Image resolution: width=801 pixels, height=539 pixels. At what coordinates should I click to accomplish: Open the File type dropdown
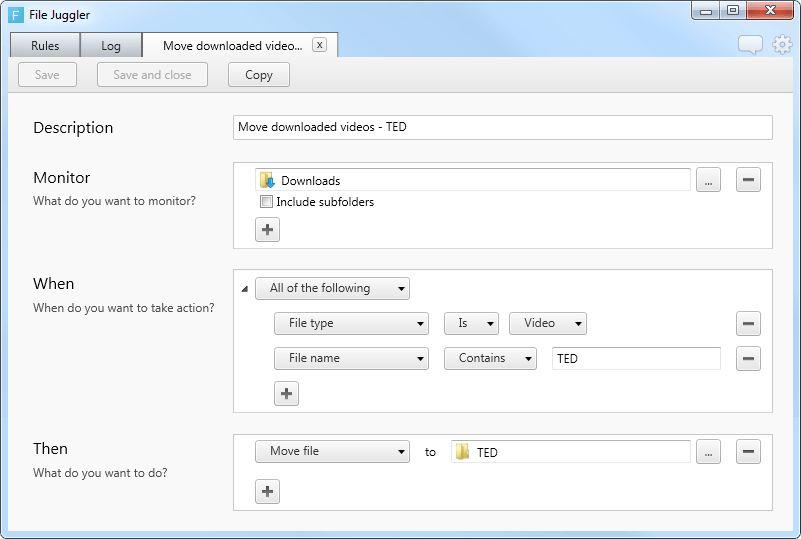point(351,323)
